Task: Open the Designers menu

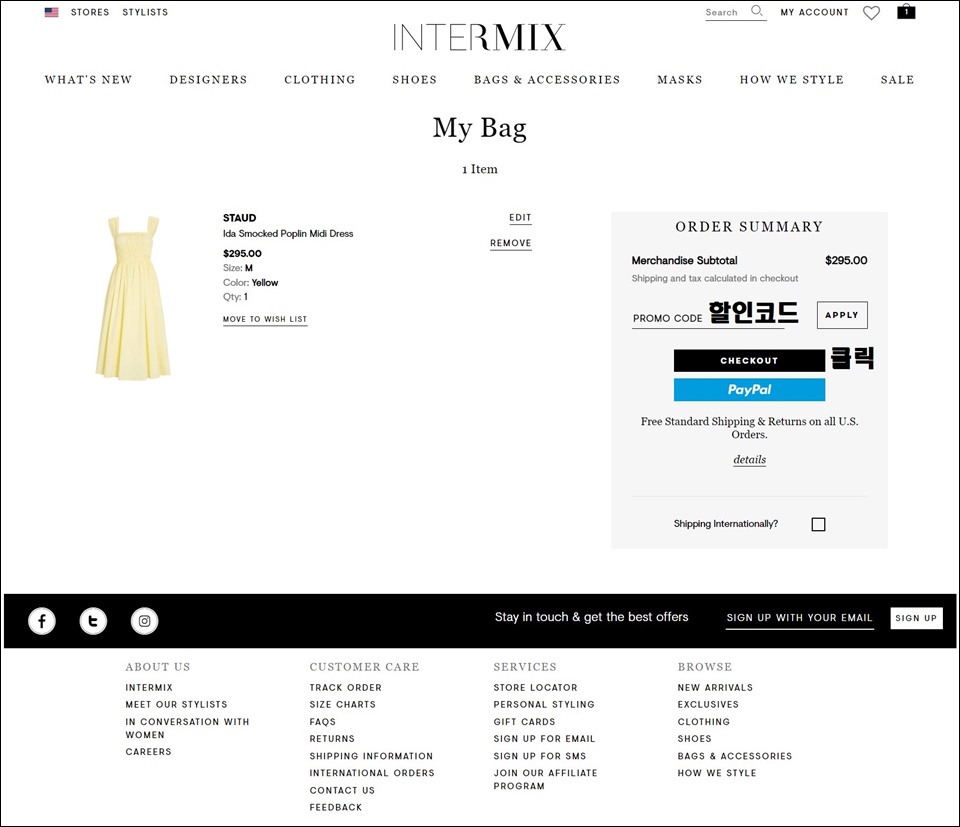Action: point(208,80)
